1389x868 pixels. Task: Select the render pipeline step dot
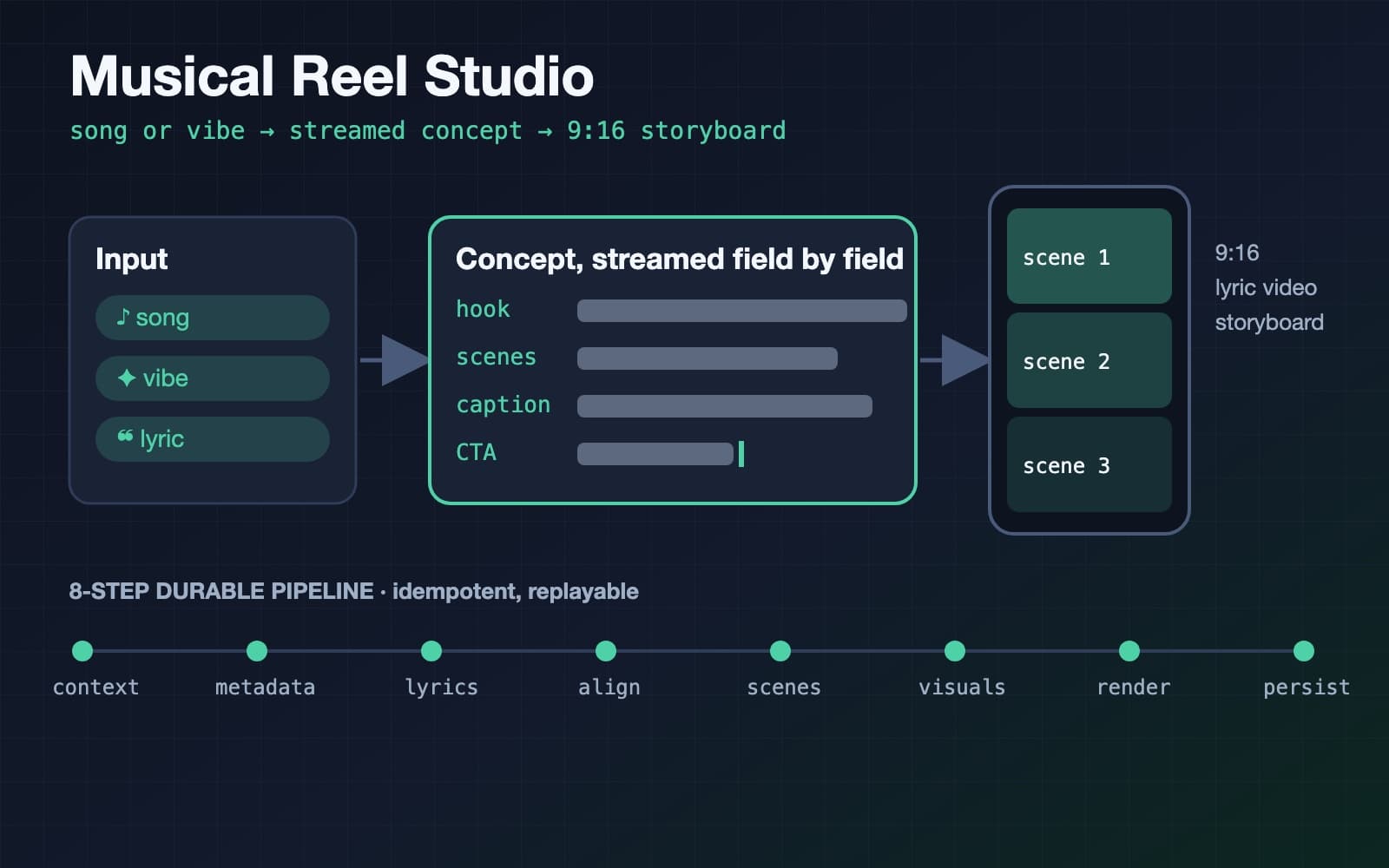click(x=1129, y=651)
